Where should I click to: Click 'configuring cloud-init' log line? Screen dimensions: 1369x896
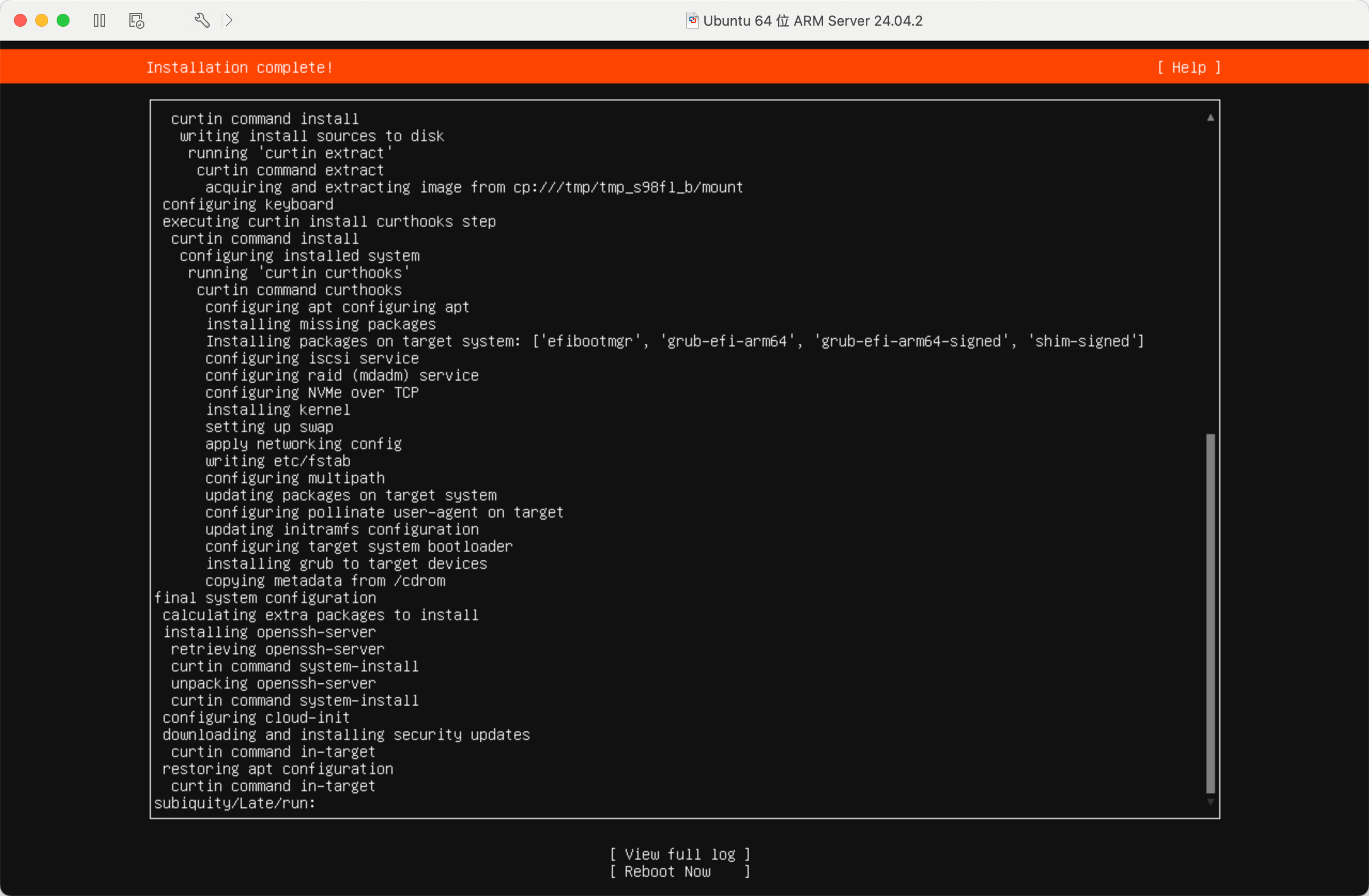[x=256, y=719]
